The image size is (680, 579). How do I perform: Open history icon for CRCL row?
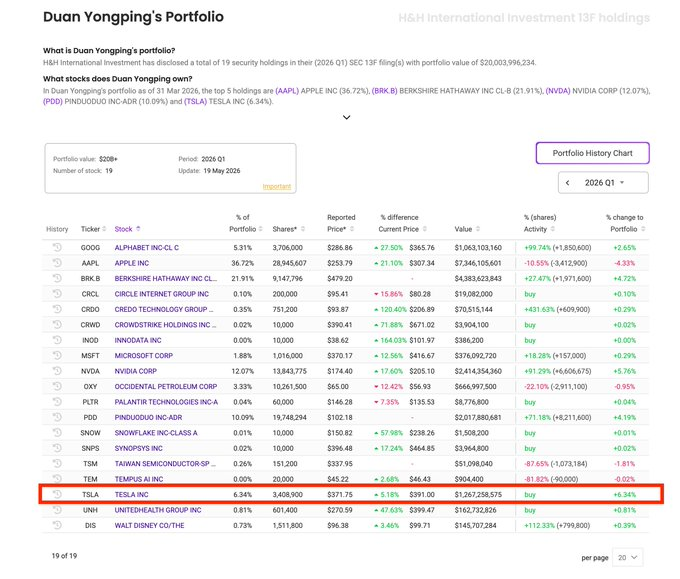click(x=57, y=294)
